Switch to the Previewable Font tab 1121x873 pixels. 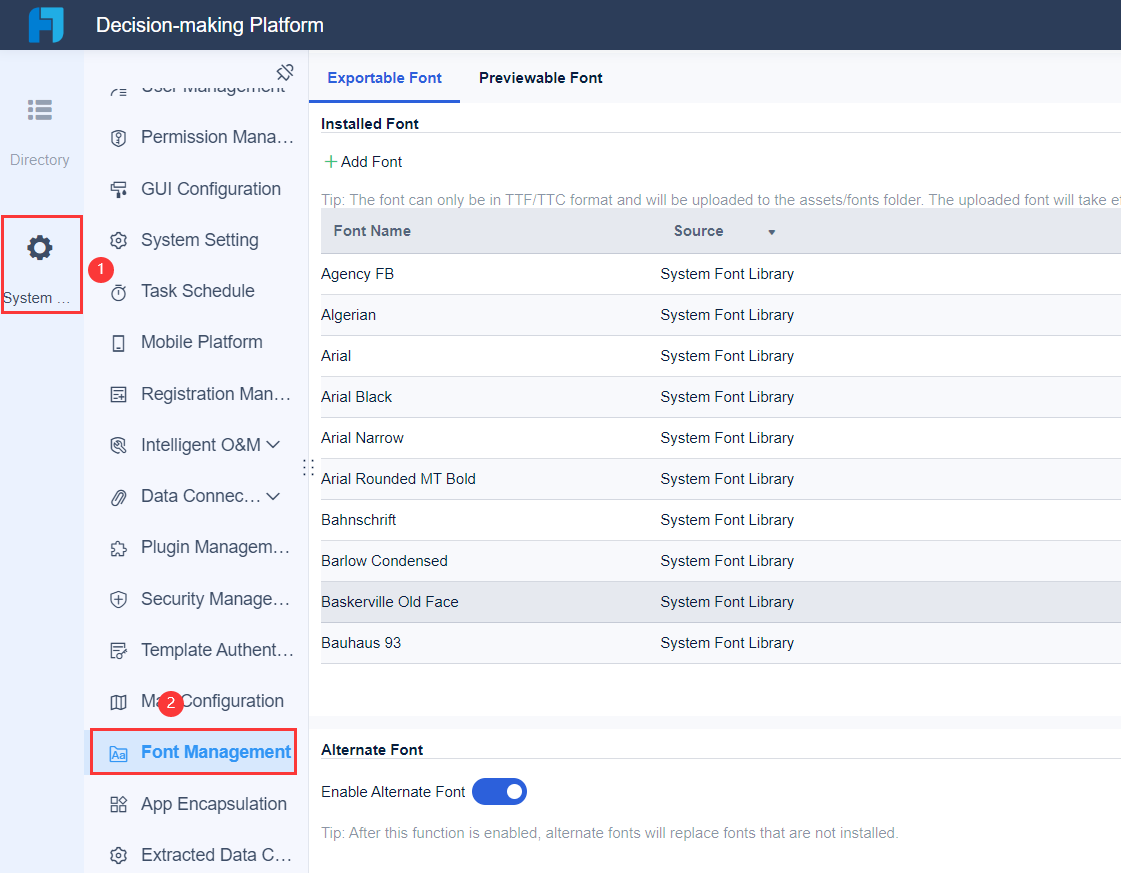(540, 78)
